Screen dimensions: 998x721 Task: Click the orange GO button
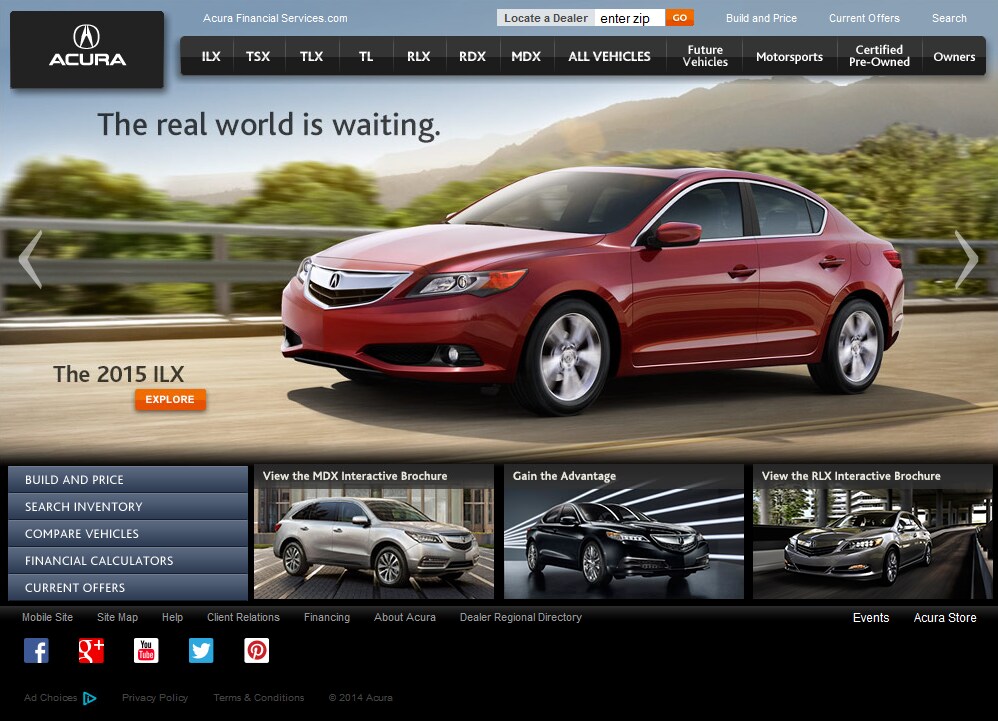[680, 18]
